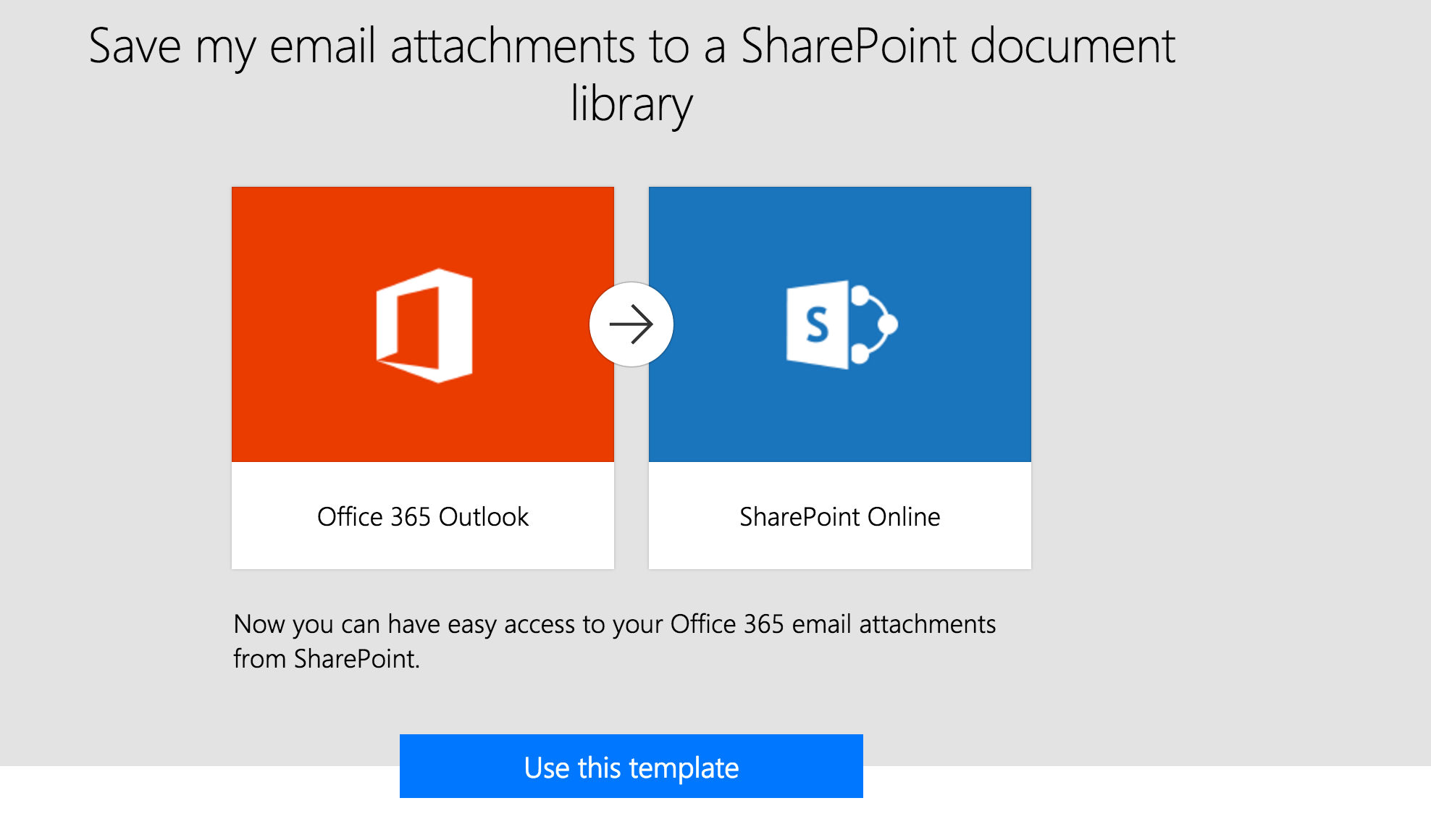Select the orange Office 365 Outlook tile
Viewport: 1431px width, 840px height.
[x=423, y=324]
